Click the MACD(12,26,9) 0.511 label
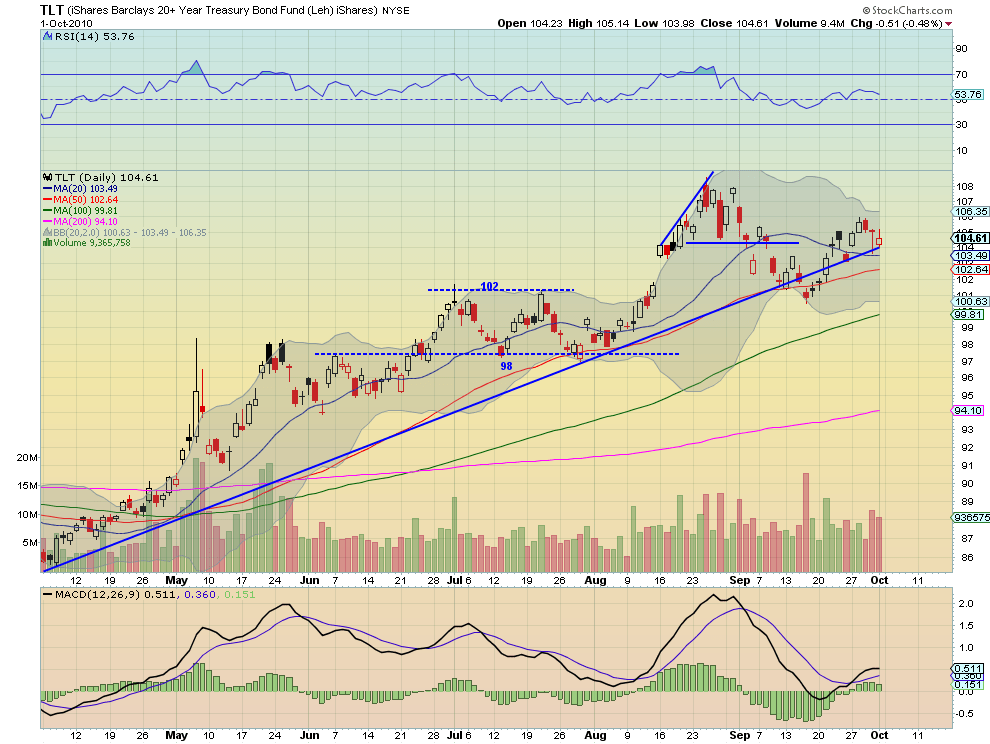Viewport: 990px width, 744px height. pos(115,594)
